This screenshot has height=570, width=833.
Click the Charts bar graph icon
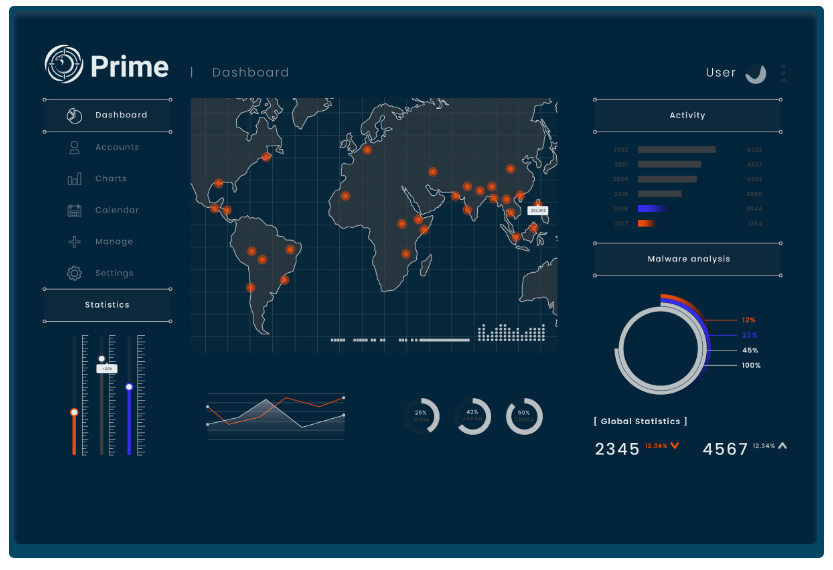[74, 179]
